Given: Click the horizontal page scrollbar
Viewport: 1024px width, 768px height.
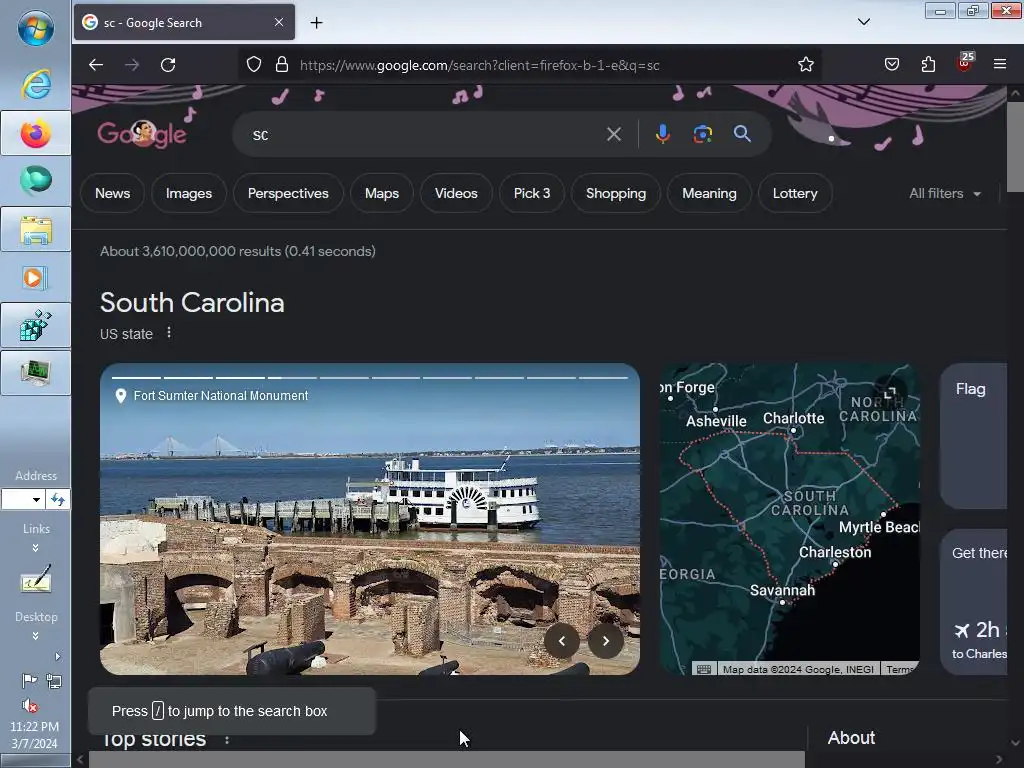Looking at the screenshot, I should pos(447,760).
